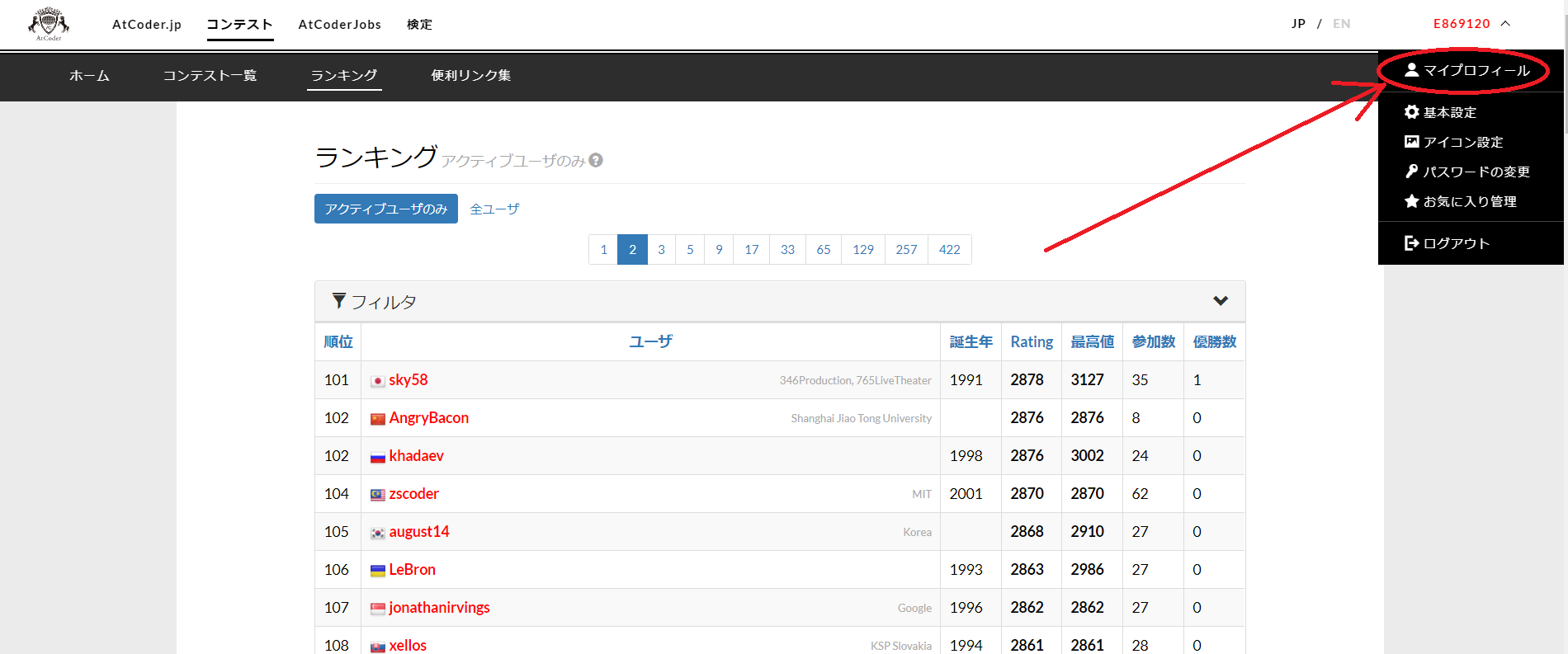The width and height of the screenshot is (1568, 654).
Task: Open アイコン設定 menu entry
Action: pos(1454,142)
